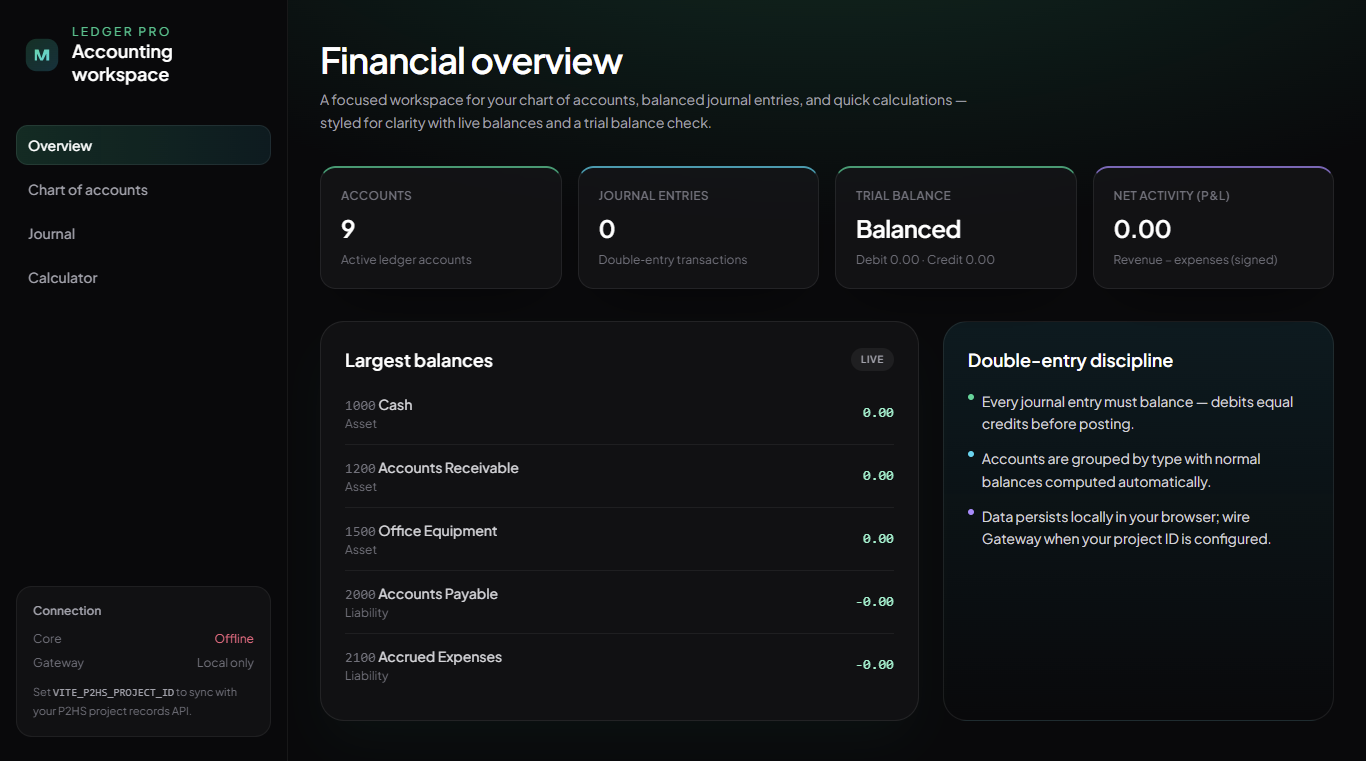This screenshot has width=1366, height=761.
Task: Select the 2100 Accrued Expenses row
Action: pyautogui.click(x=619, y=665)
